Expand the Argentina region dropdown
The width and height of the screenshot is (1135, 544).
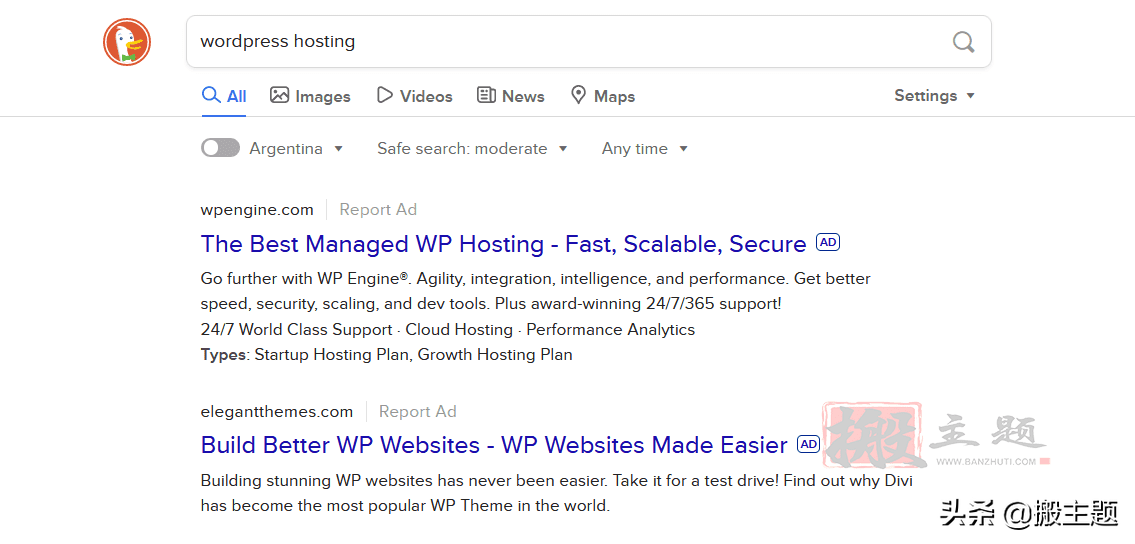pyautogui.click(x=296, y=148)
